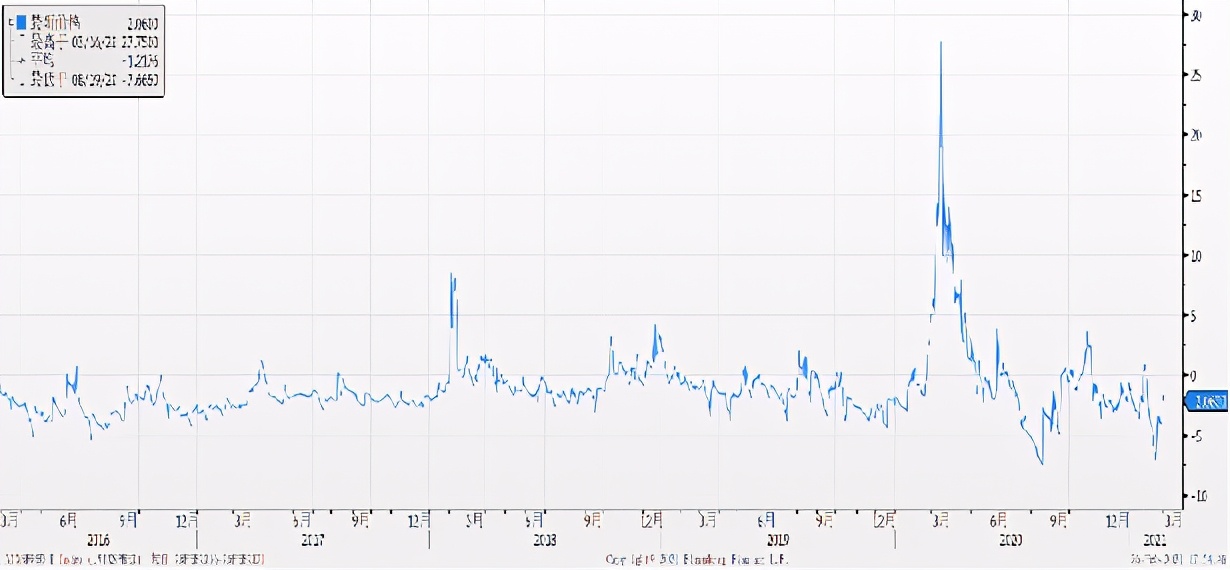
Task: Click the 30 label on the y-axis
Action: point(1195,16)
